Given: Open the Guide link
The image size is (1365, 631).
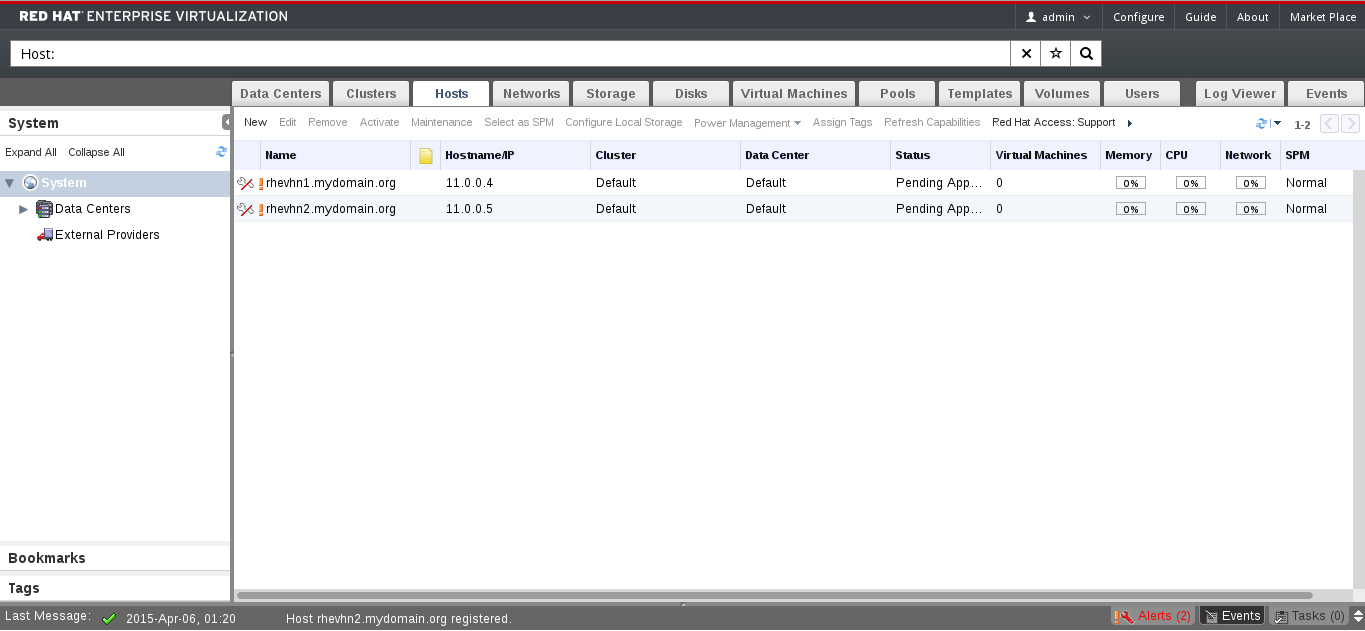Looking at the screenshot, I should [1200, 17].
